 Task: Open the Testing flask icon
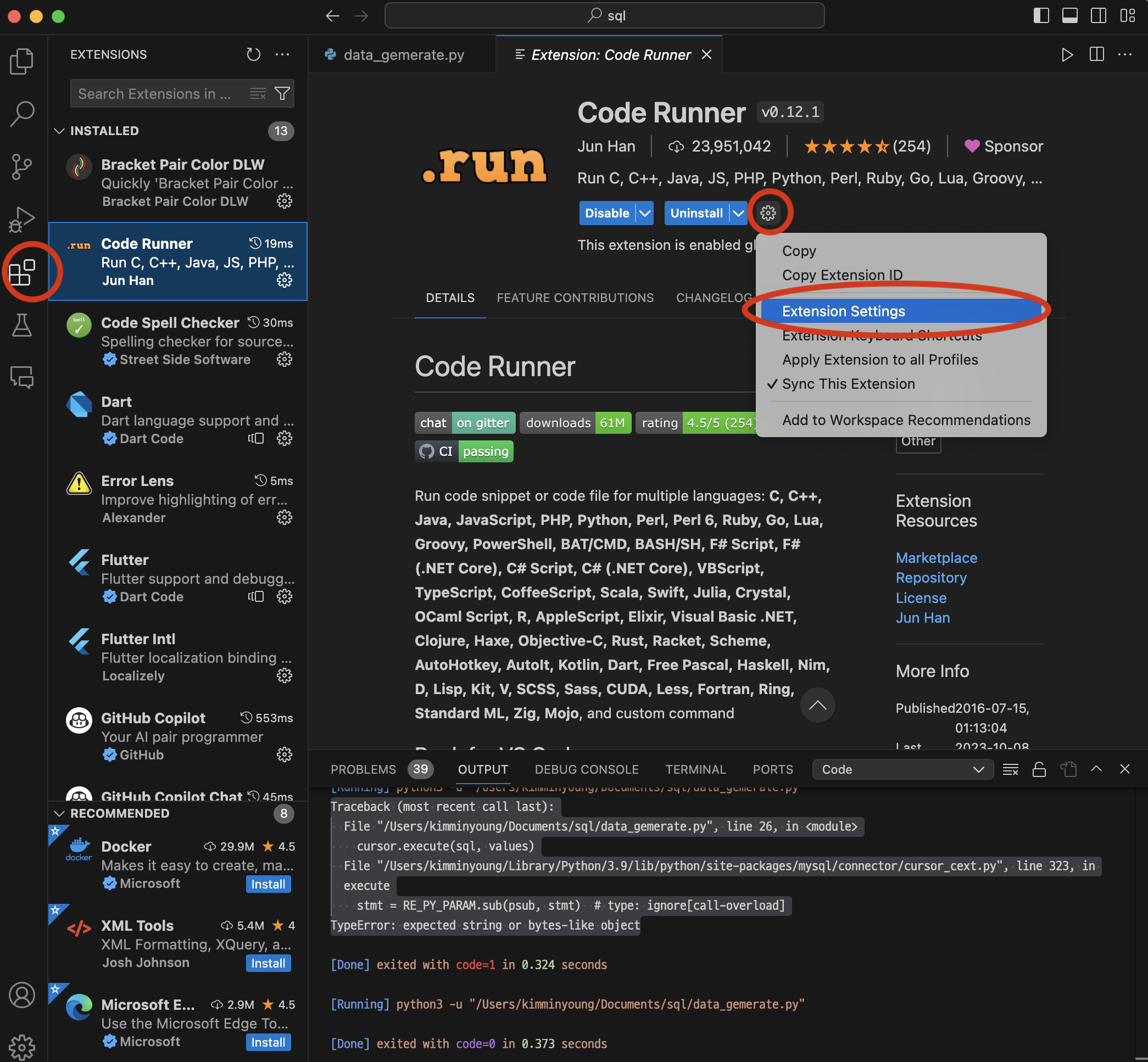(x=22, y=325)
